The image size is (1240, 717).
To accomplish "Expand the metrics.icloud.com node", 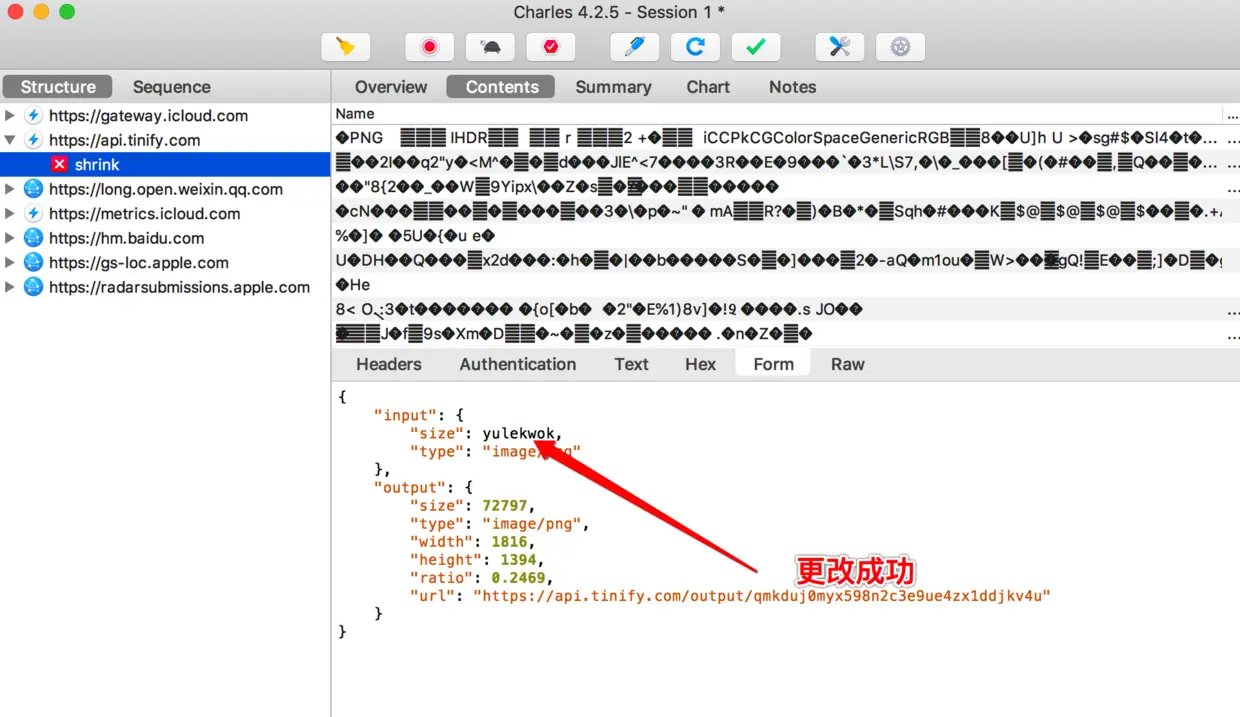I will [x=10, y=214].
